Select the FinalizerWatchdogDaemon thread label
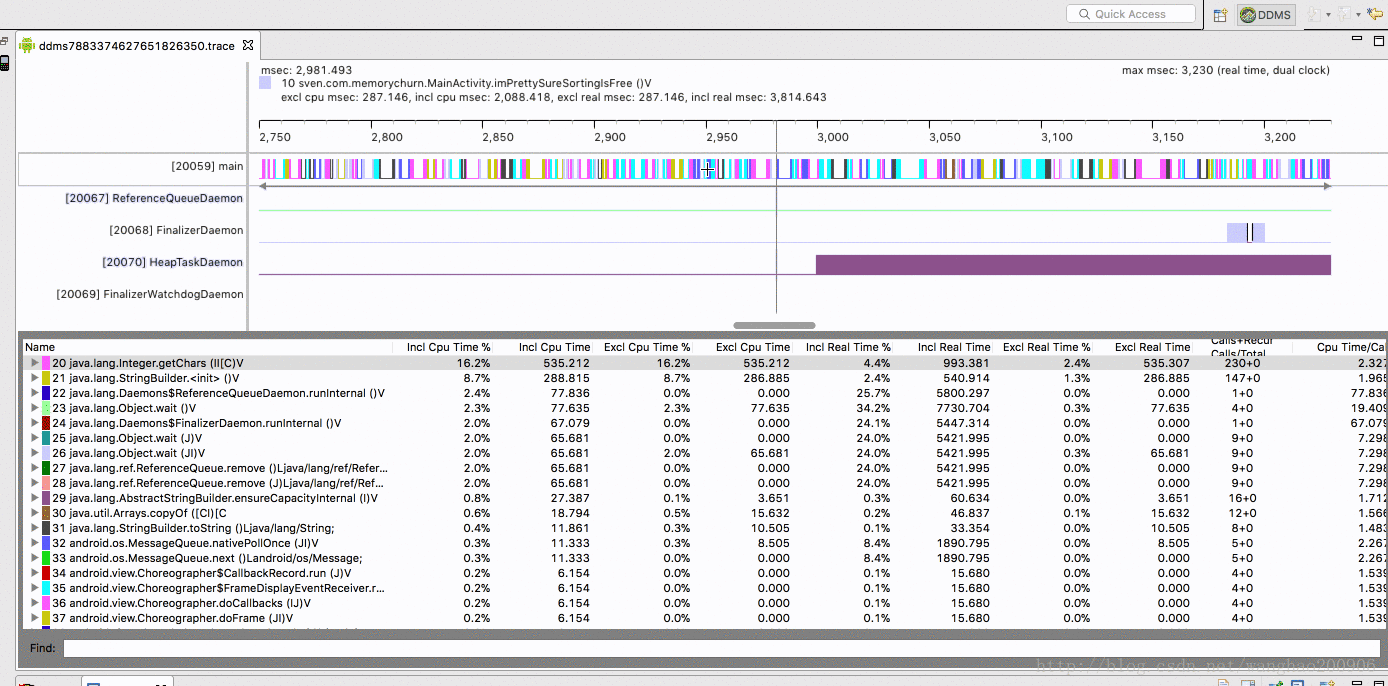1388x686 pixels. pyautogui.click(x=150, y=294)
